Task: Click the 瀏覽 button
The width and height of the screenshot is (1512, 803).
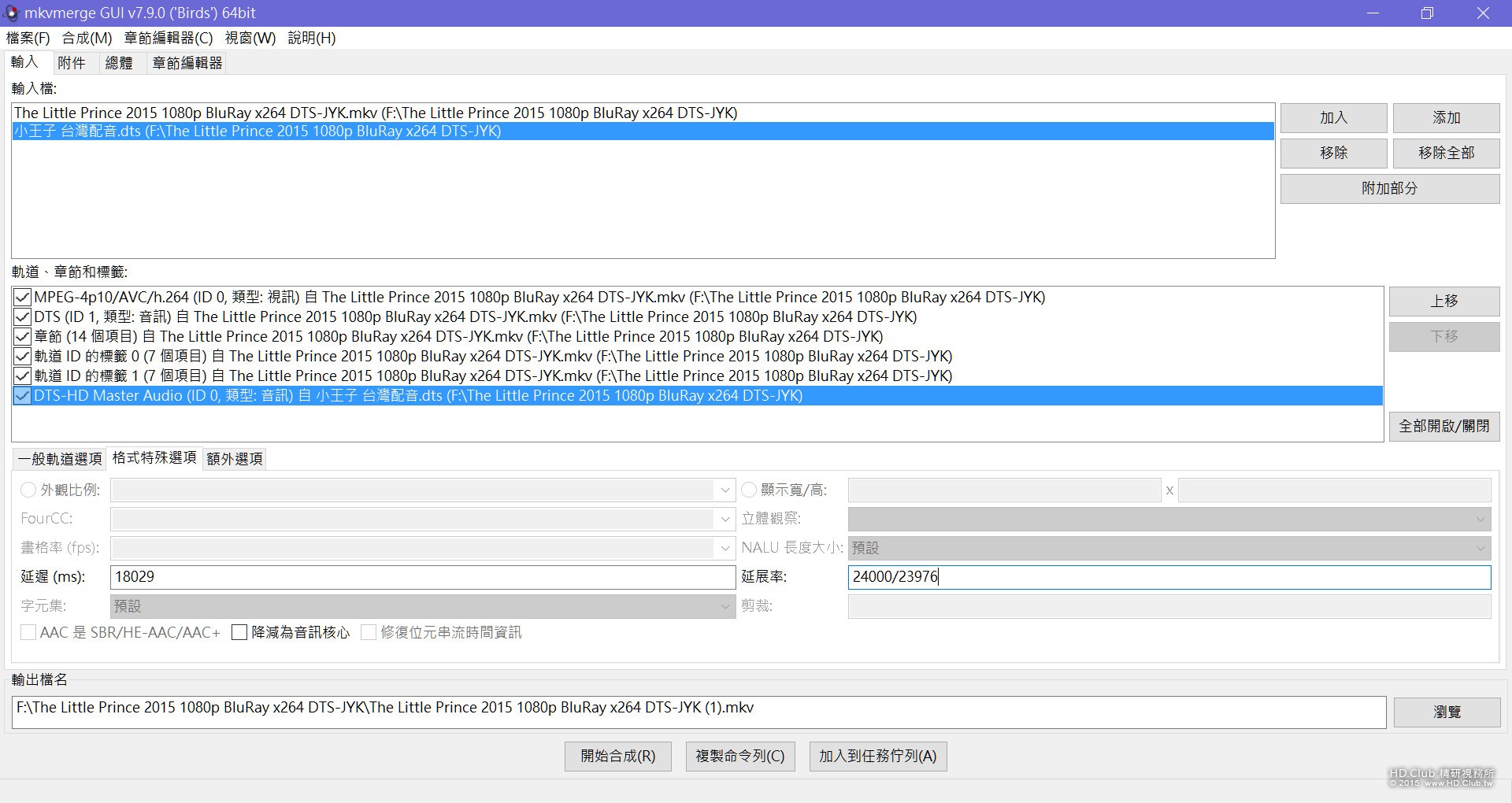Action: (1447, 712)
